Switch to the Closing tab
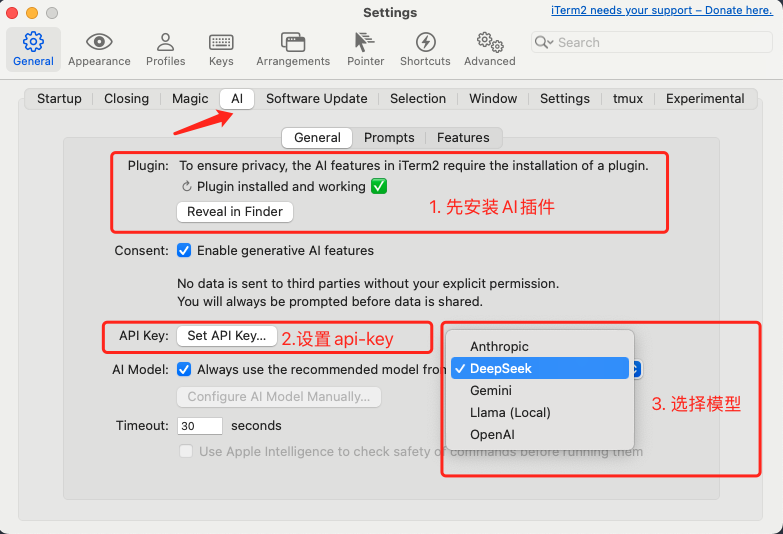This screenshot has height=534, width=783. (126, 98)
